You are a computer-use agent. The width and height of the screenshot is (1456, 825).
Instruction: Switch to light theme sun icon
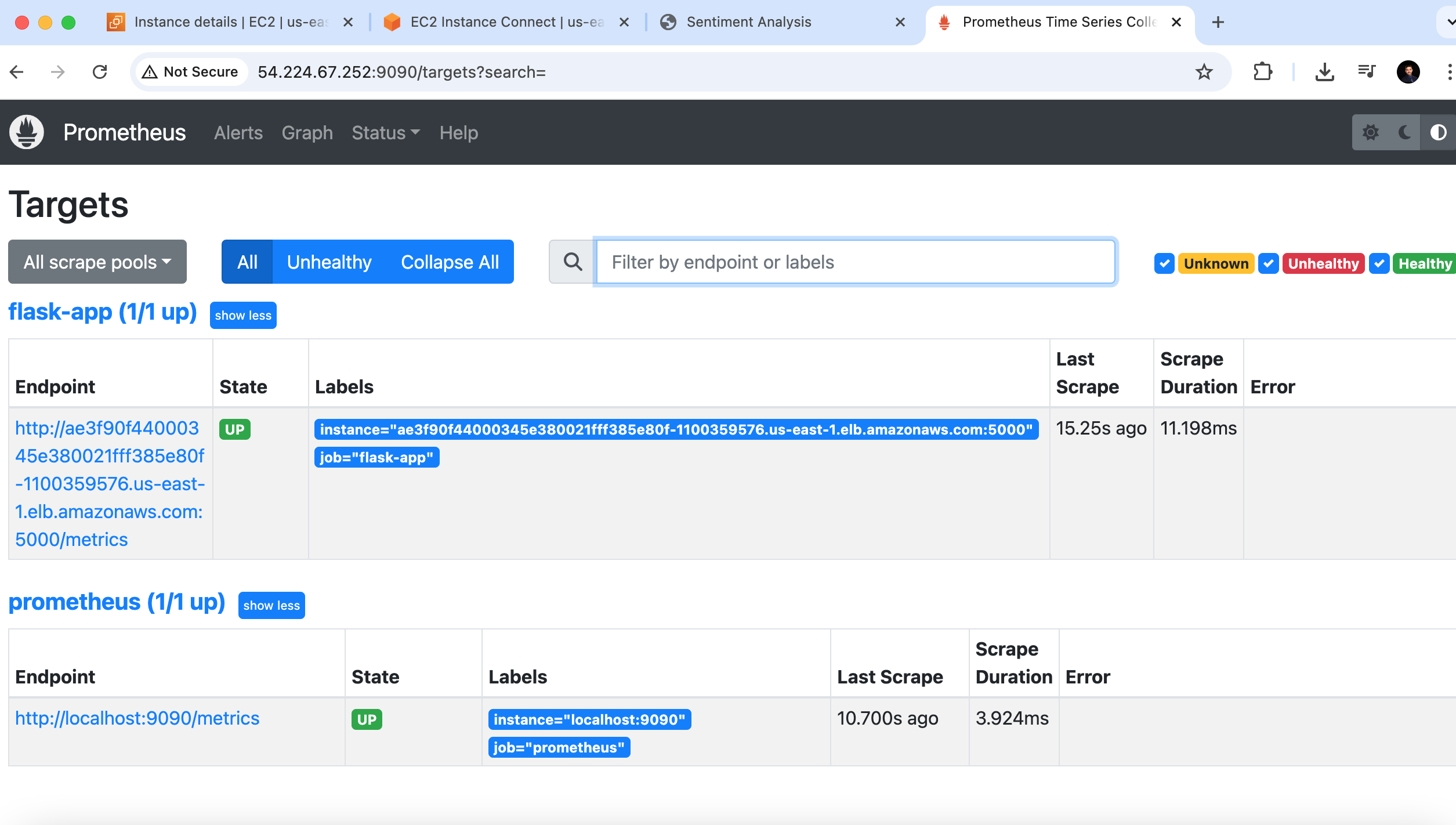pos(1370,132)
